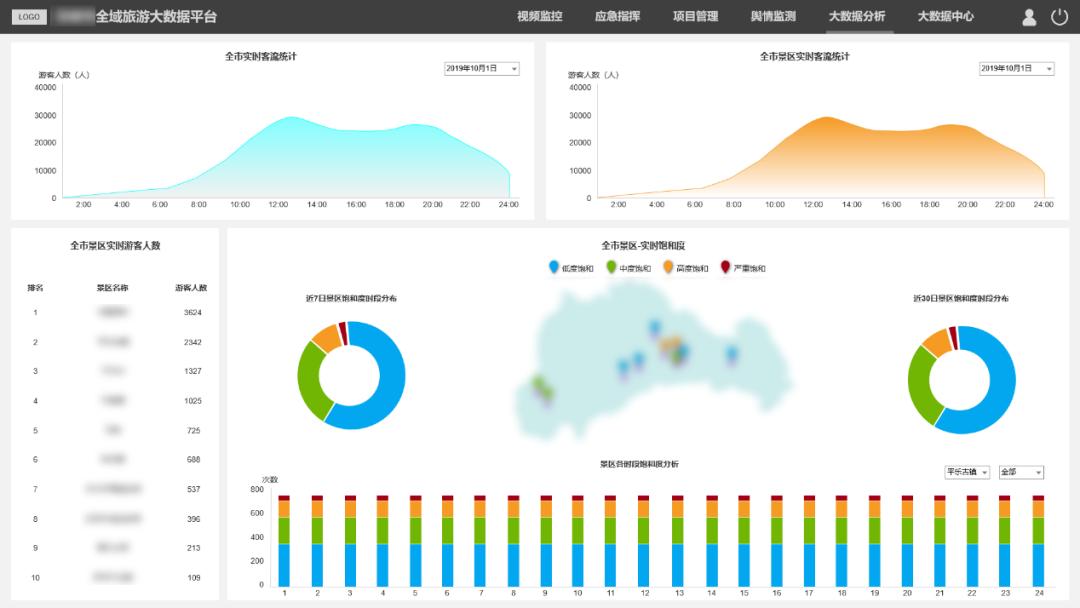Image resolution: width=1080 pixels, height=608 pixels.
Task: Click the blue 低度饱和 legend pin
Action: [554, 267]
